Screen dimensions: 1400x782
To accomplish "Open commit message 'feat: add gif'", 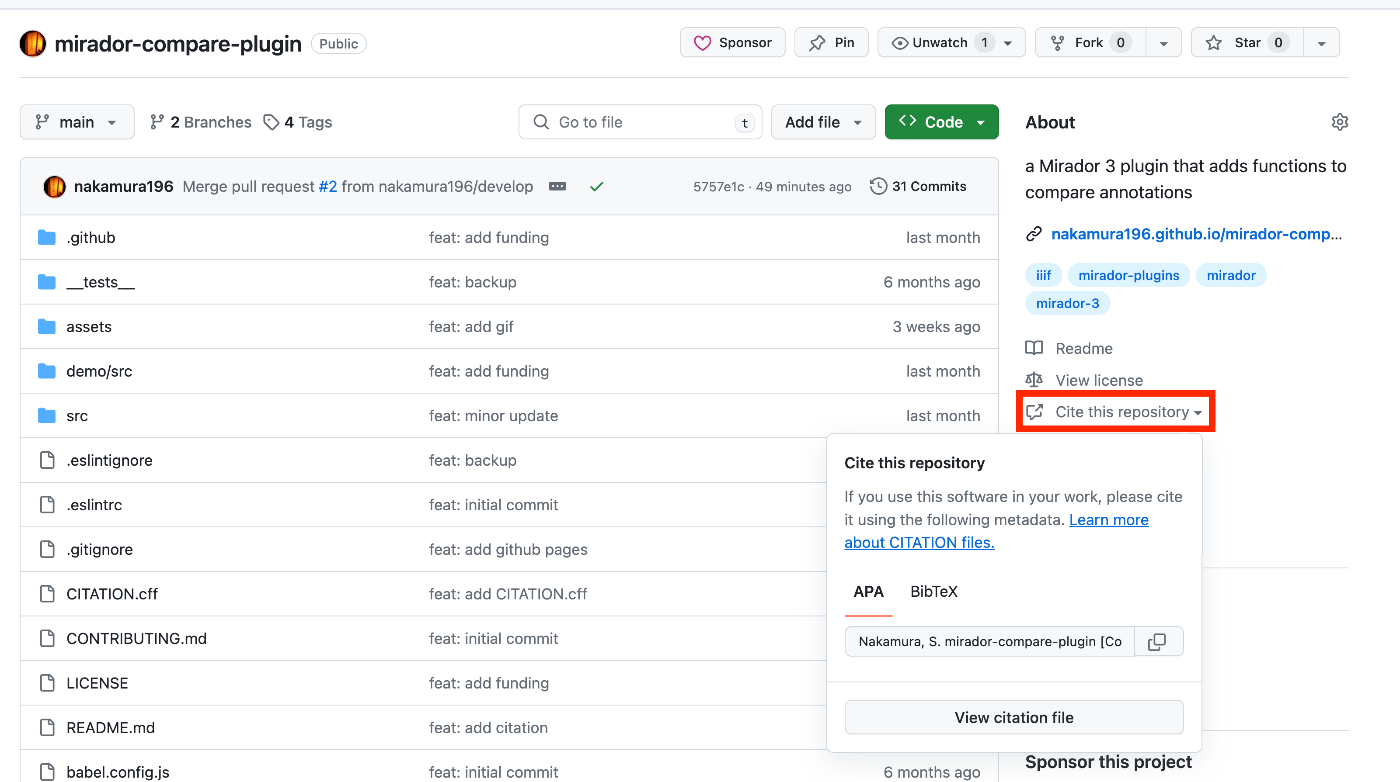I will tap(471, 327).
